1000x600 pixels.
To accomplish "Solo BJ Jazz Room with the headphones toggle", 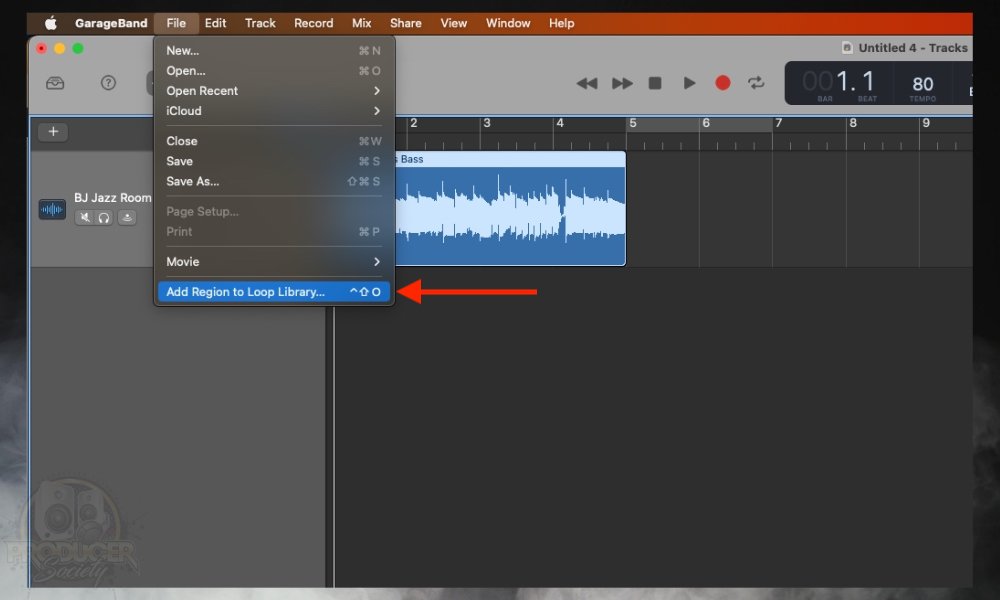I will (x=105, y=217).
